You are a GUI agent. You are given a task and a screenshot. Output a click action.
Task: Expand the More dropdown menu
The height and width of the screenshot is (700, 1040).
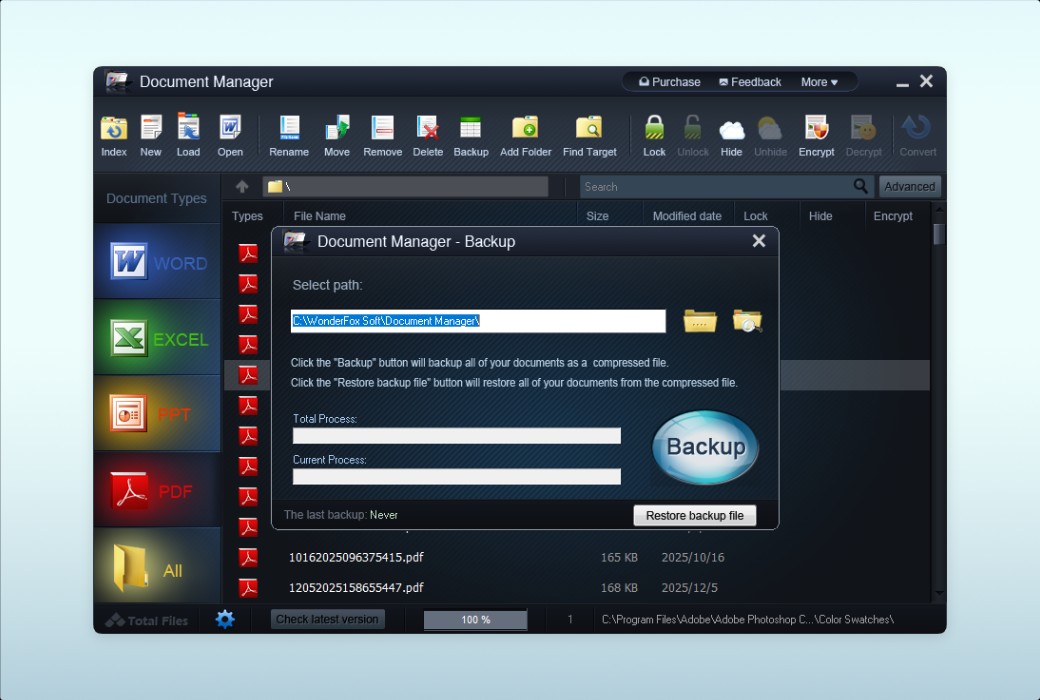click(x=819, y=82)
